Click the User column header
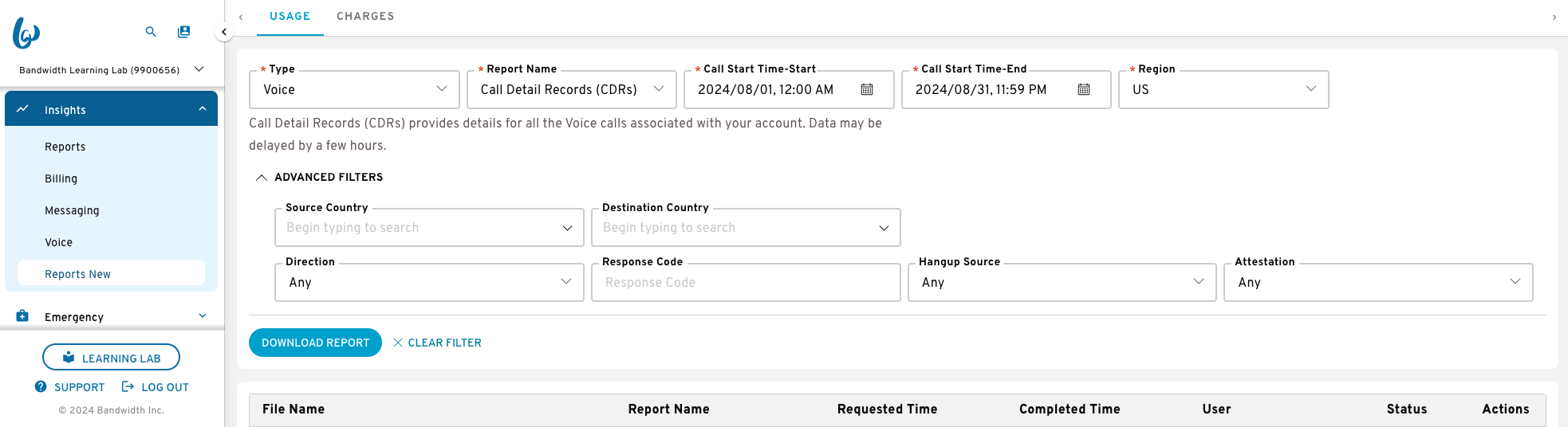Screen dimensions: 1568x427 [1216, 409]
